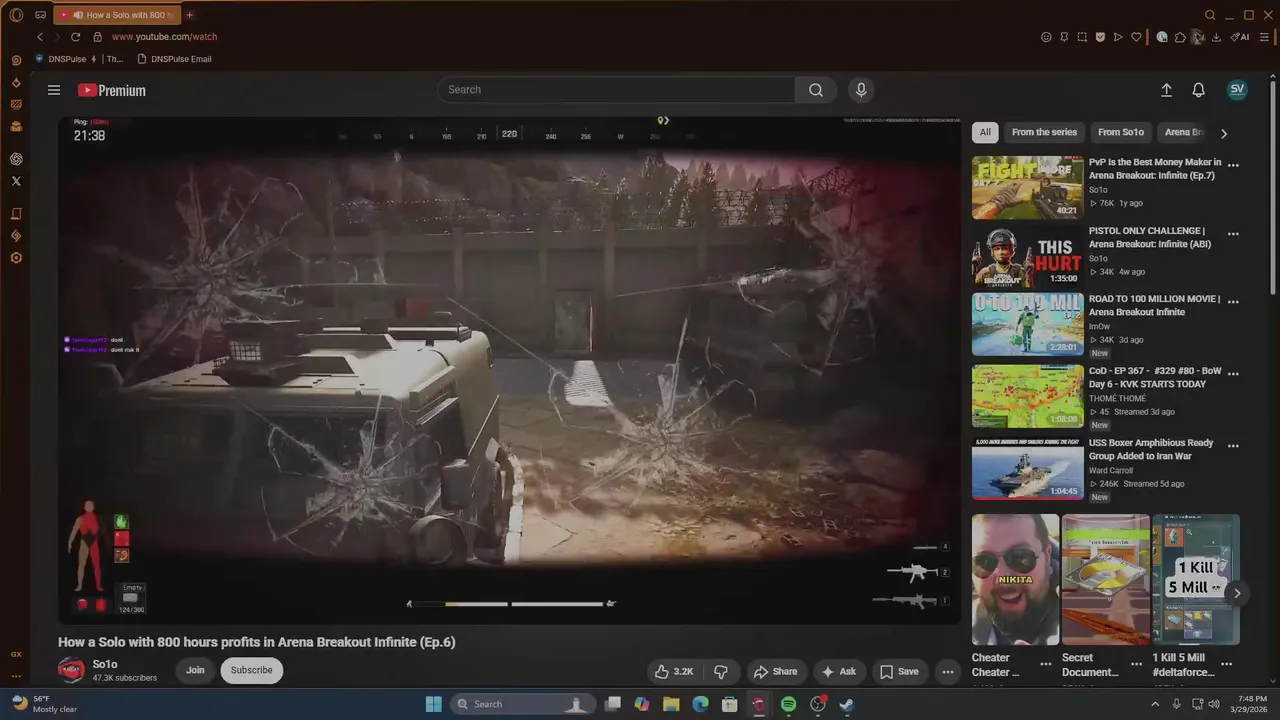Open ChatGPT from the Opera sidebar
1280x720 pixels.
16,159
